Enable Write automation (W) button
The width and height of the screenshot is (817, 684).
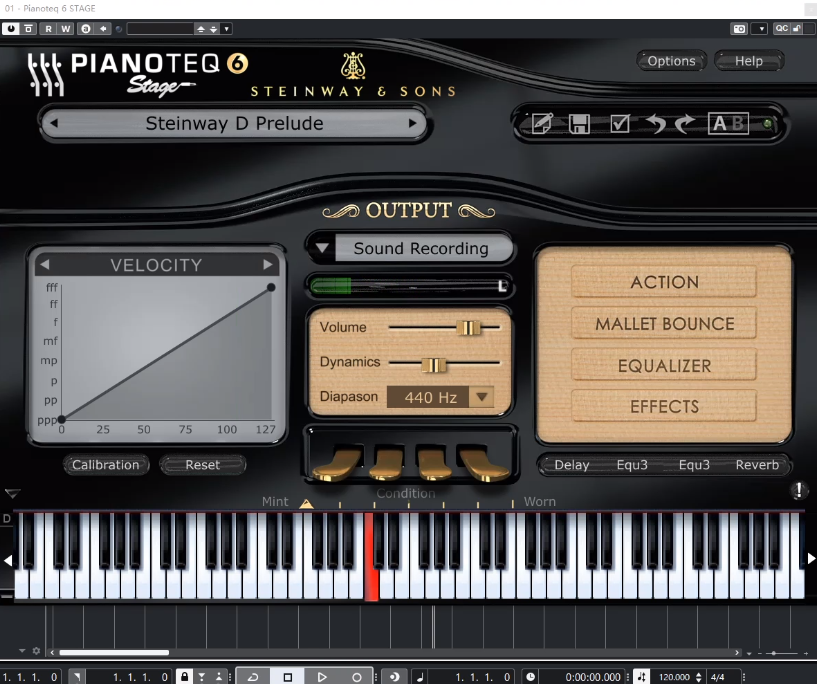[65, 29]
